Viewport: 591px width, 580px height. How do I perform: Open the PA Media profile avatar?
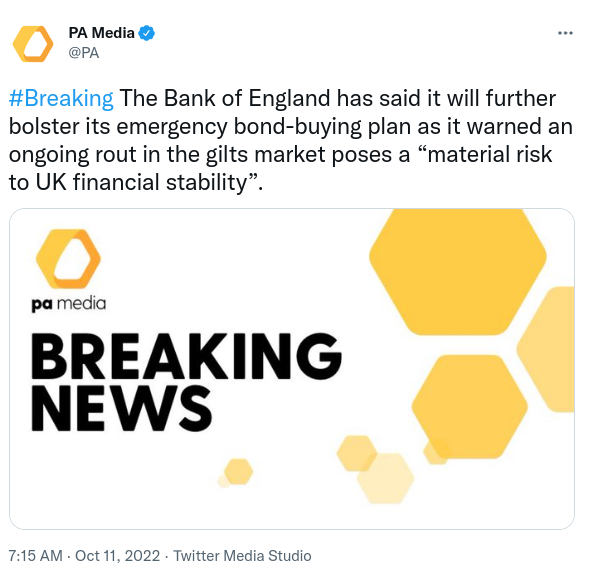33,44
